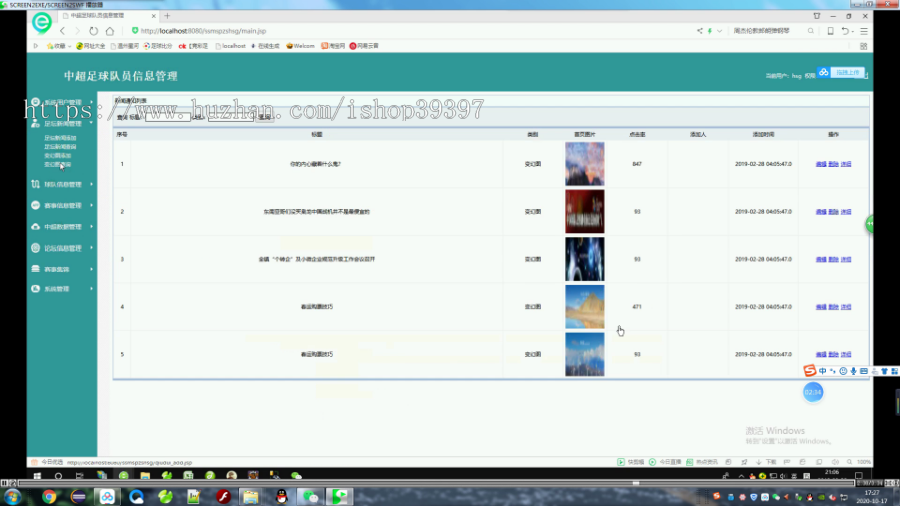Click the title search input field
Viewport: 900px width, 506px height.
pyautogui.click(x=168, y=117)
